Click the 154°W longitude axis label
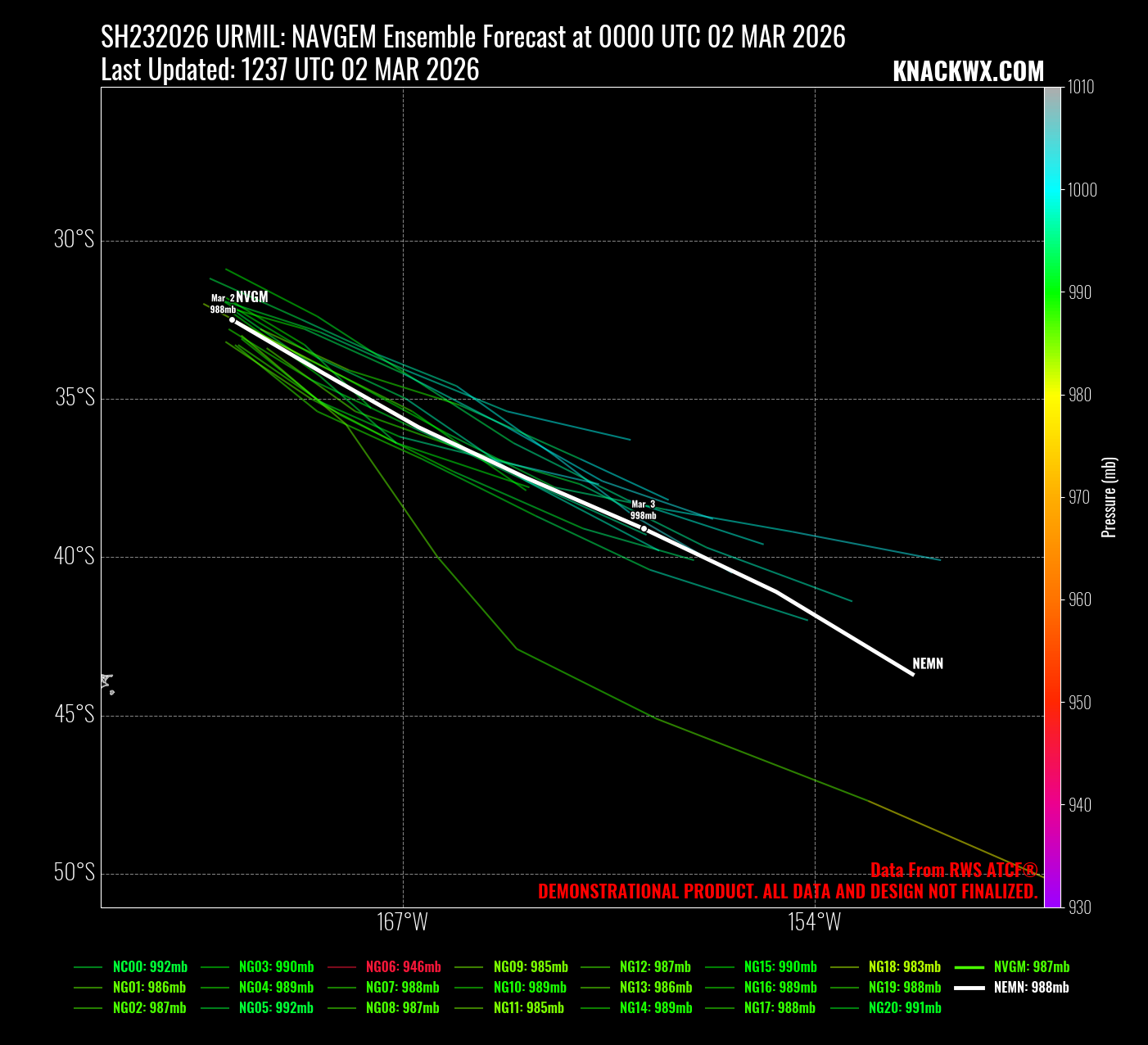Viewport: 1148px width, 1045px height. click(x=815, y=922)
